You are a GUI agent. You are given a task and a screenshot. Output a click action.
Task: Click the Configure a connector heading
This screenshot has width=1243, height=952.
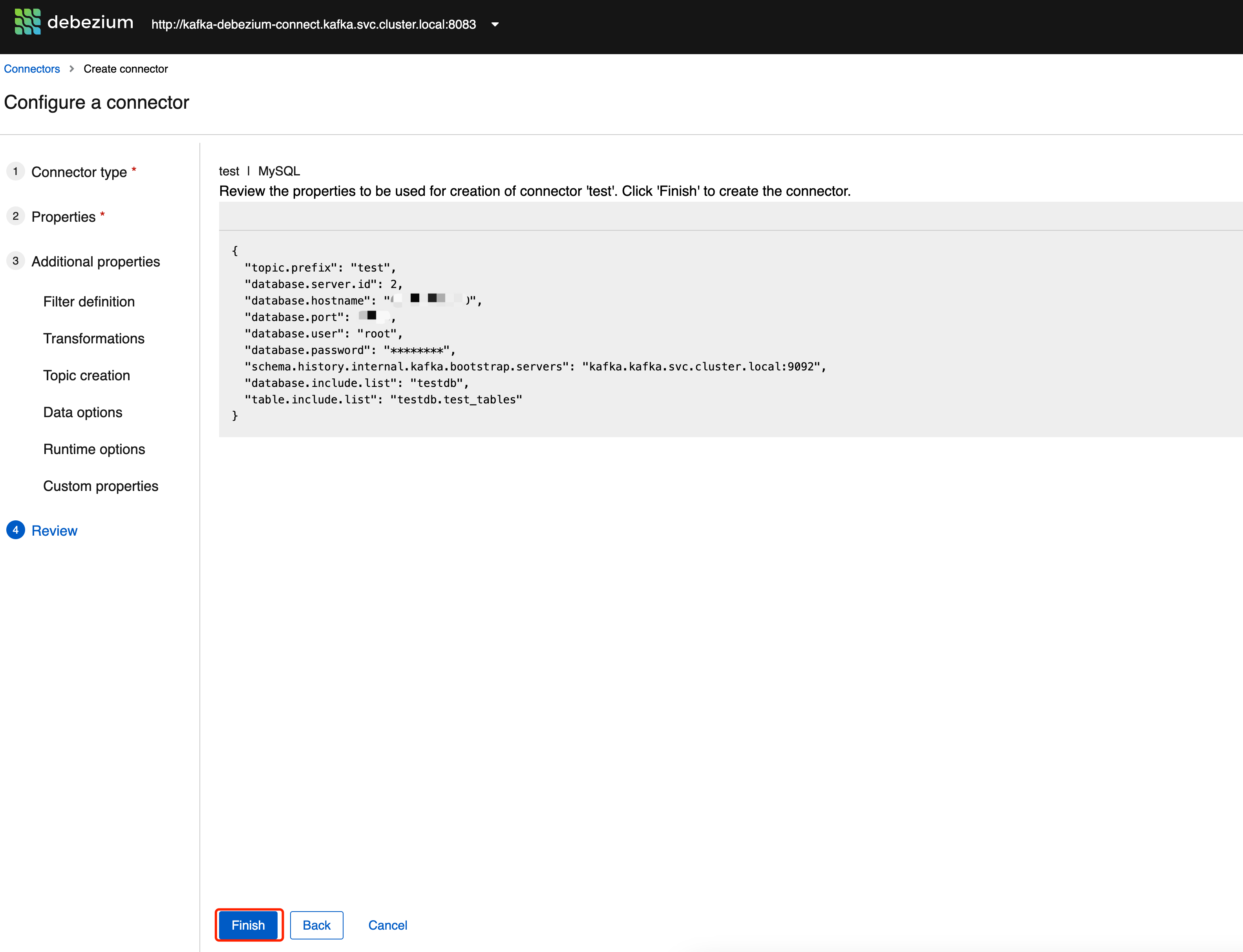pyautogui.click(x=96, y=102)
